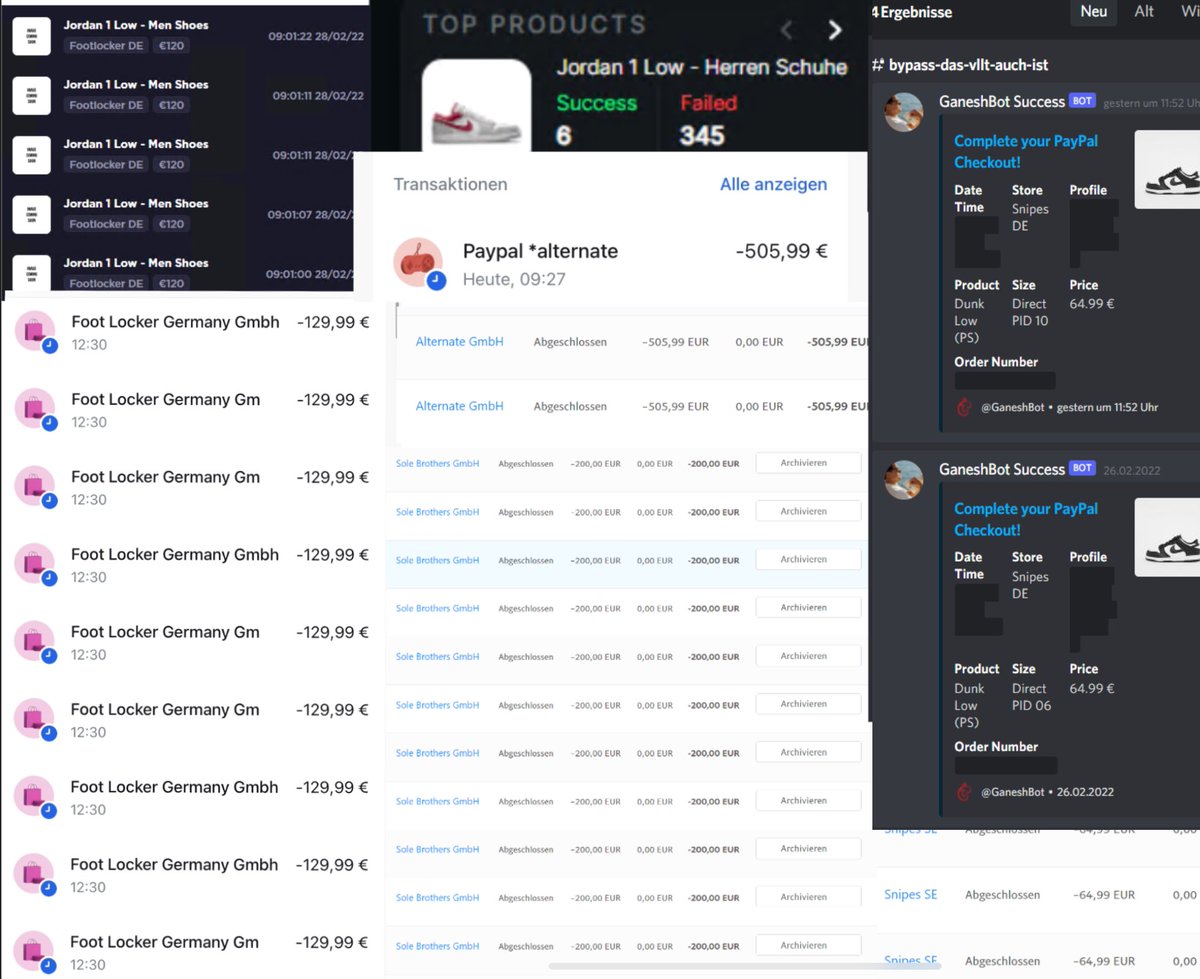Click the Footlocker DE tag in the 09:01:22 row

(108, 46)
